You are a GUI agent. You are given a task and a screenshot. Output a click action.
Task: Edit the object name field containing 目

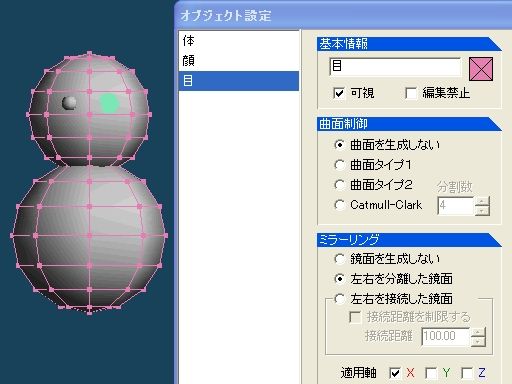[x=395, y=67]
